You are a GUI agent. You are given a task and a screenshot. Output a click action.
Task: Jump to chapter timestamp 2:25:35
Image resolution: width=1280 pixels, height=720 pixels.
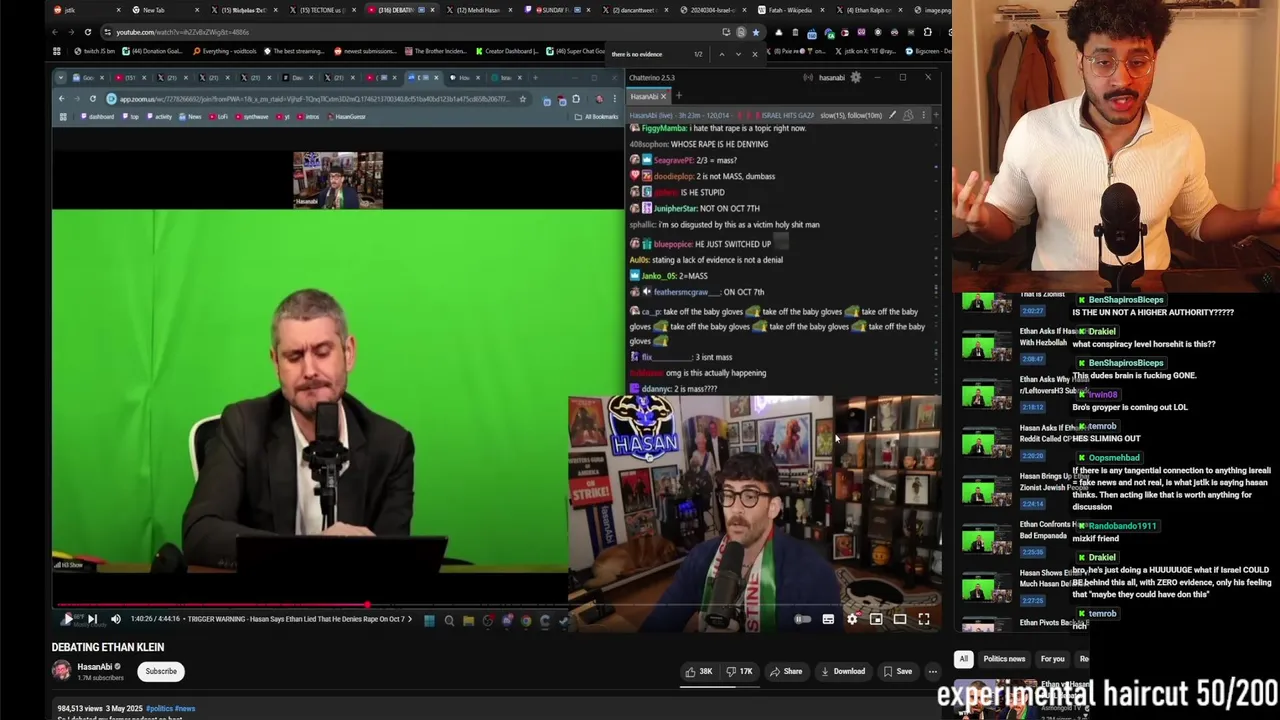(1031, 552)
